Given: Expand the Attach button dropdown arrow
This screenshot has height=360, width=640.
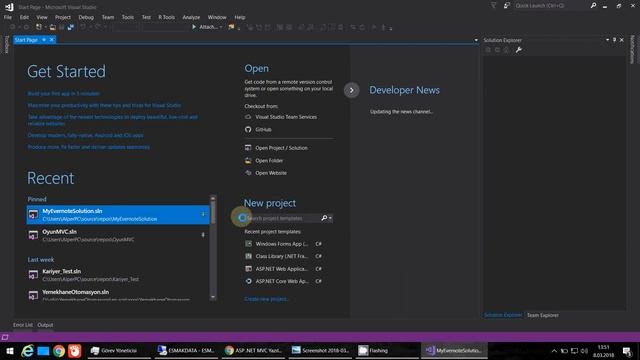Looking at the screenshot, I should coord(221,27).
